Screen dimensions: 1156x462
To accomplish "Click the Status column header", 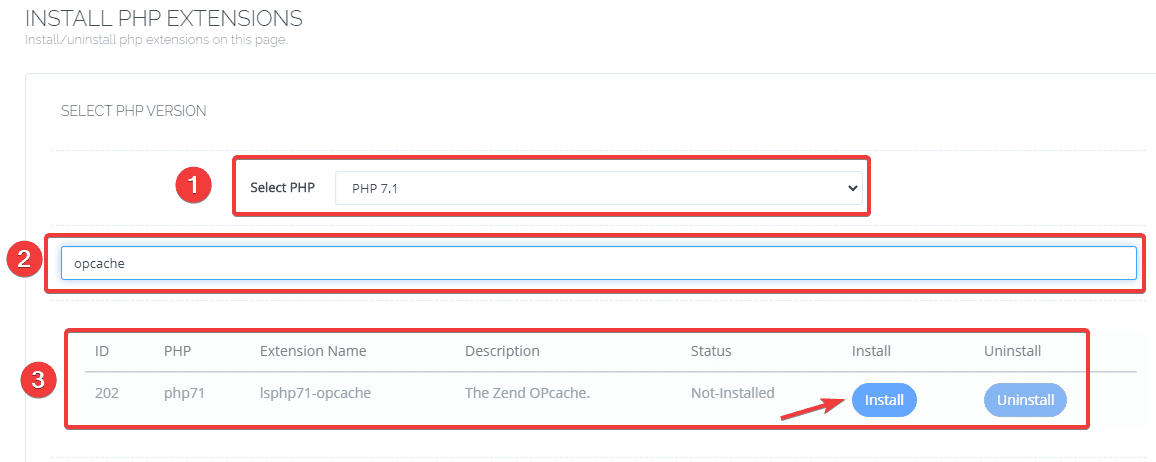I will 711,351.
